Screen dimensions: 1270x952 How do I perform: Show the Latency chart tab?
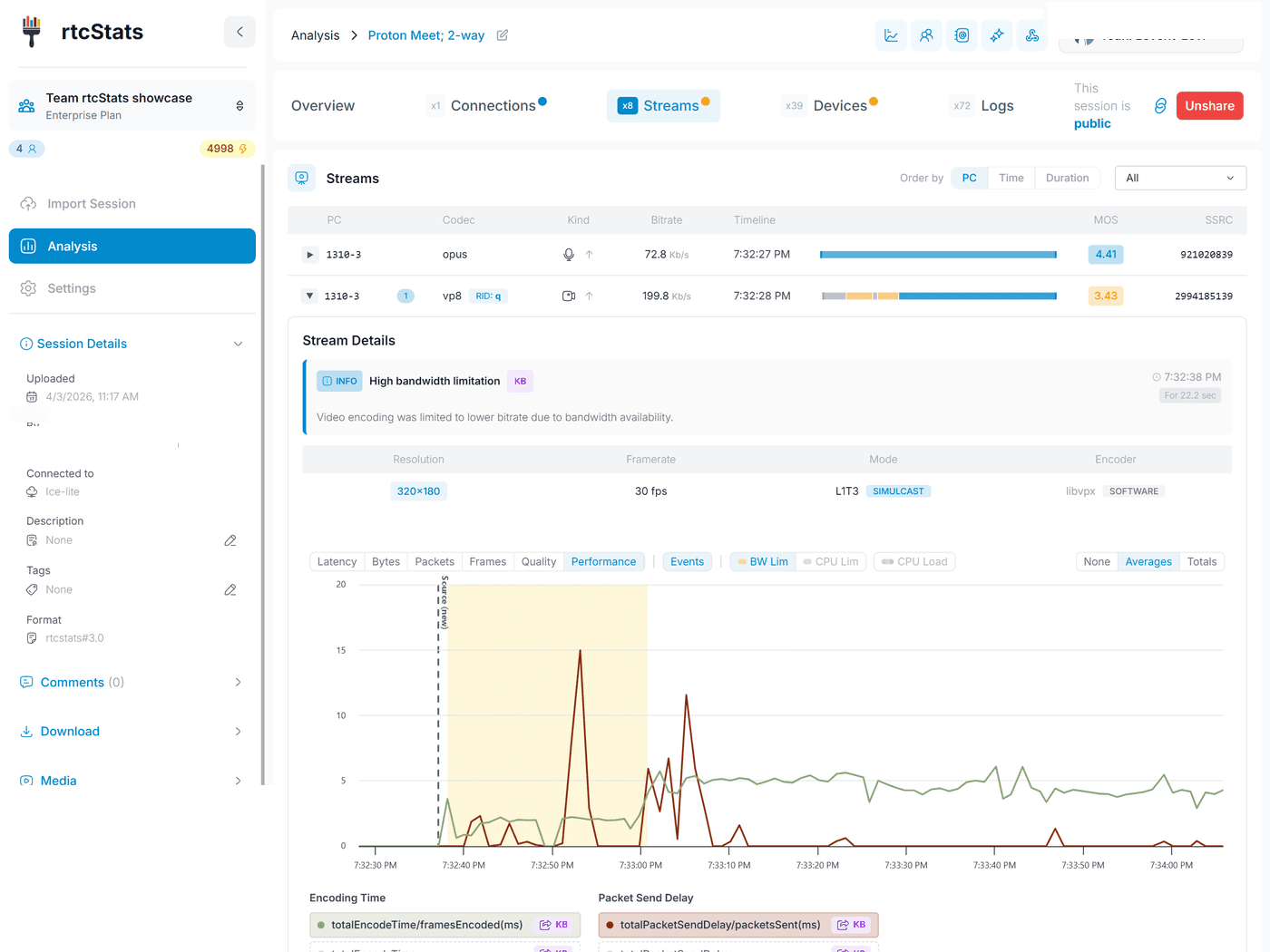(337, 562)
